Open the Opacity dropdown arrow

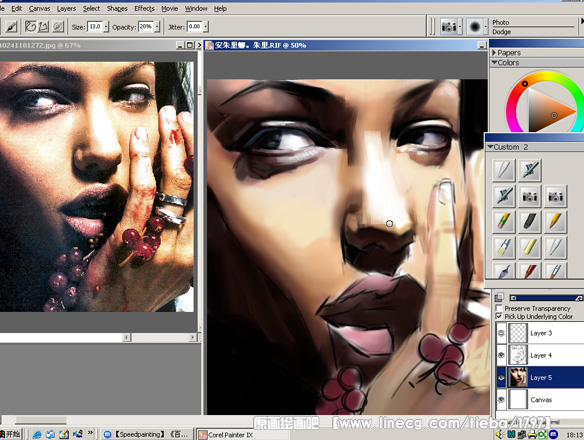157,27
